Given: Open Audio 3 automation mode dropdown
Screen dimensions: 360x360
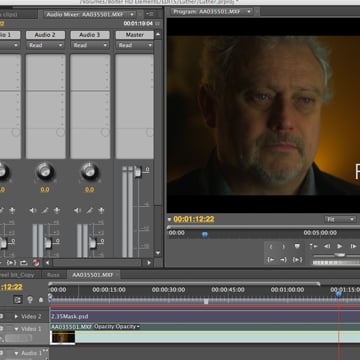Looking at the screenshot, I should pos(90,45).
